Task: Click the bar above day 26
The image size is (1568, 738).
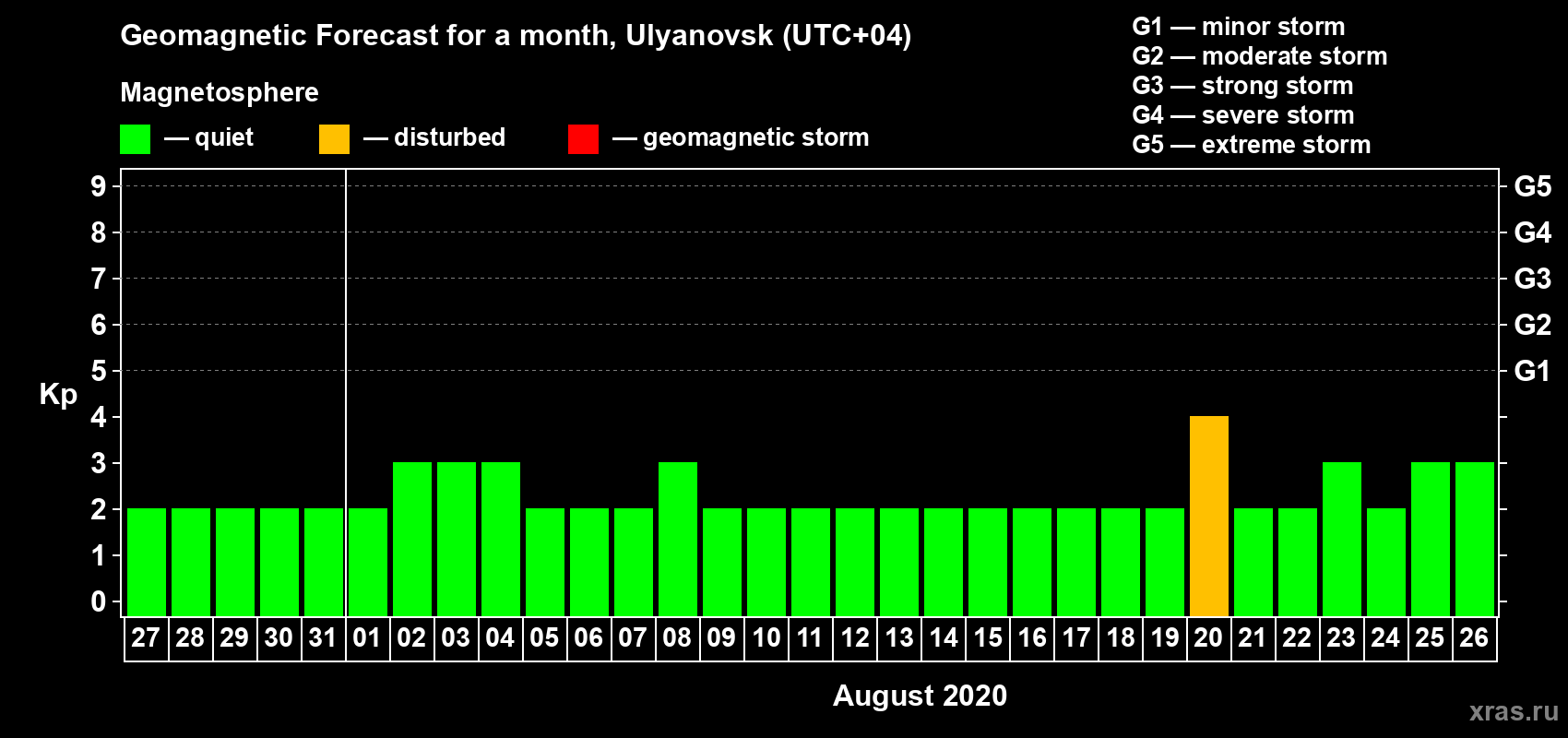Action: click(x=1475, y=539)
